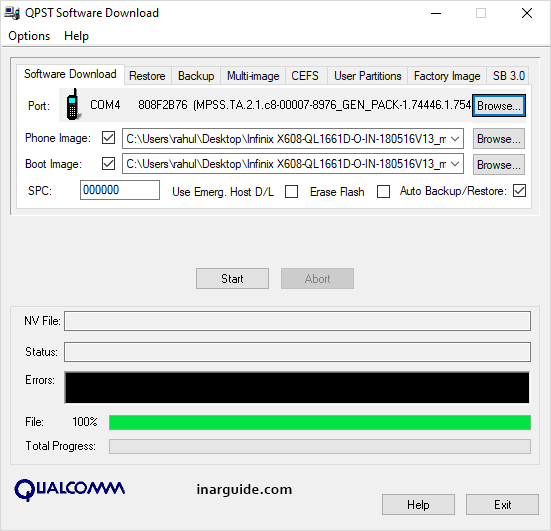Click the greyed-out Abort button
Viewport: 551px width, 531px height.
(317, 279)
